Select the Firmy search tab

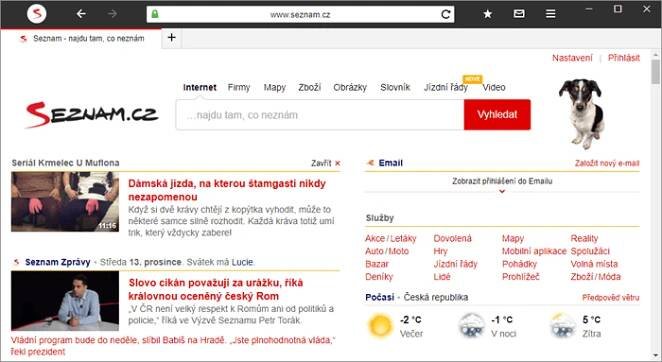click(x=239, y=87)
